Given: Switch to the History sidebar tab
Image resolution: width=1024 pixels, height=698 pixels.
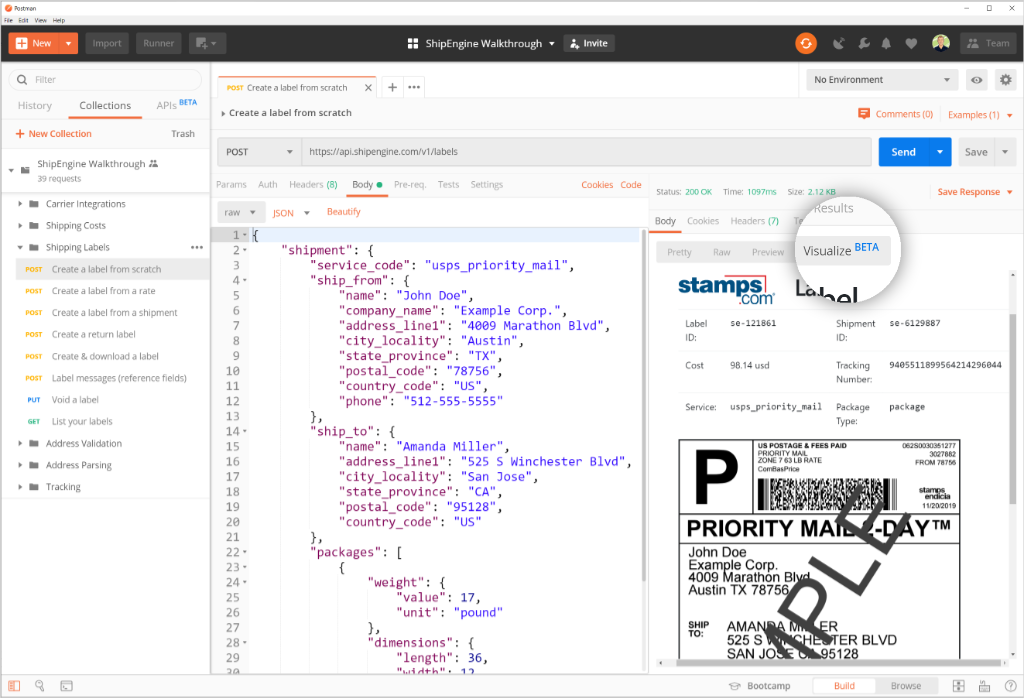Looking at the screenshot, I should pos(35,105).
